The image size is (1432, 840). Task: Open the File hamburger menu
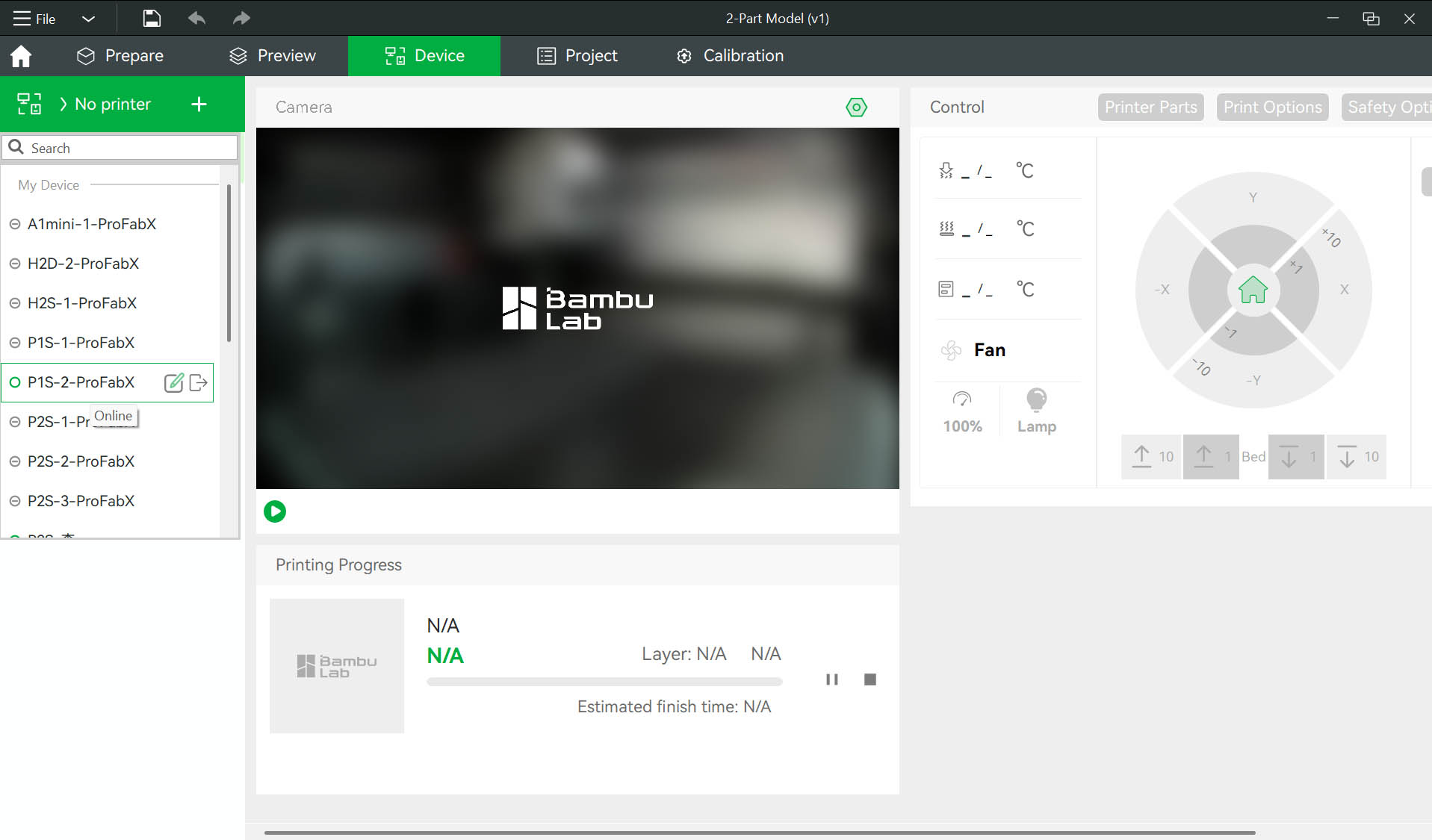pos(34,18)
